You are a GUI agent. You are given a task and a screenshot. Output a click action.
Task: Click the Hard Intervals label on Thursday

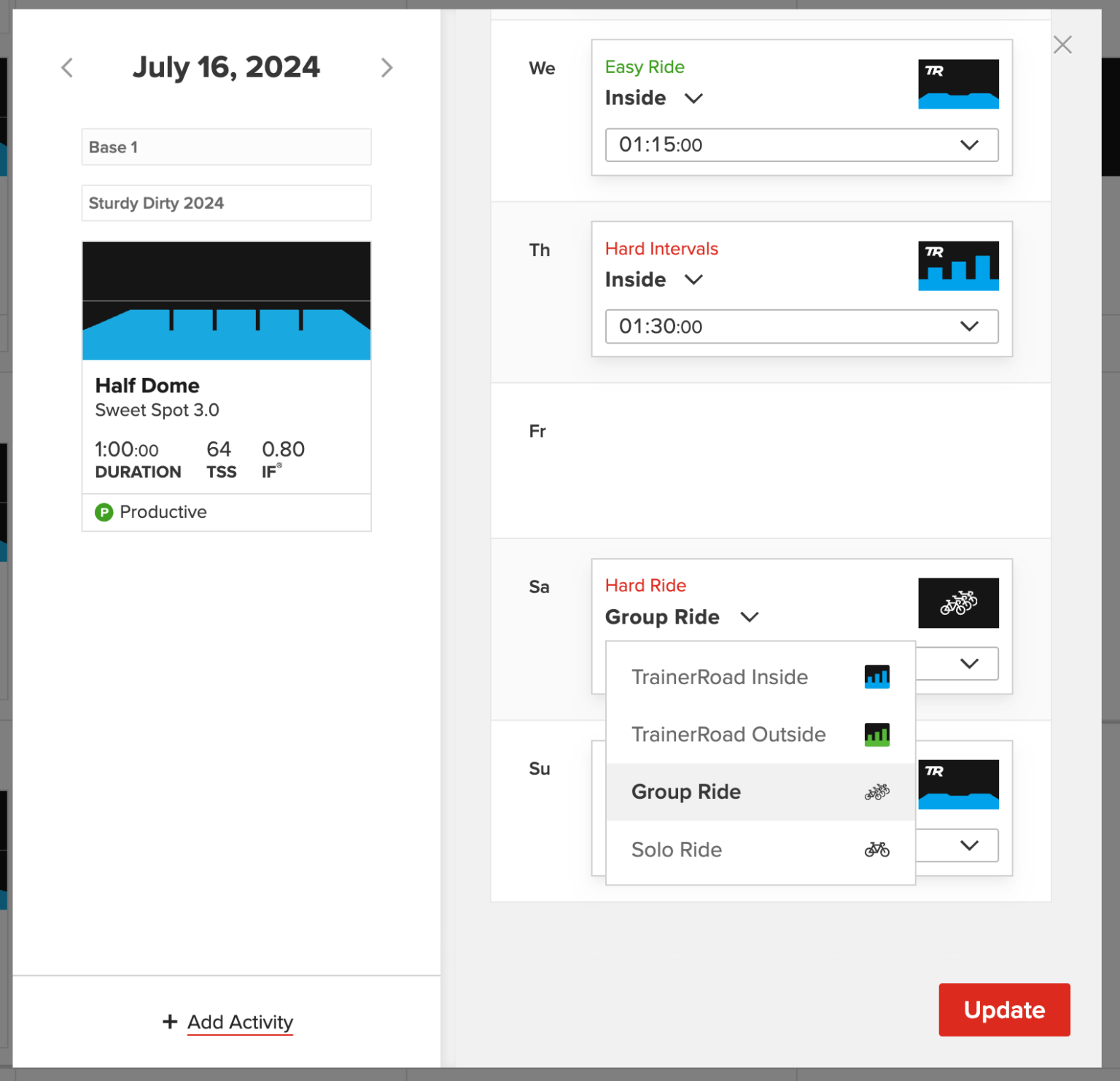(661, 249)
